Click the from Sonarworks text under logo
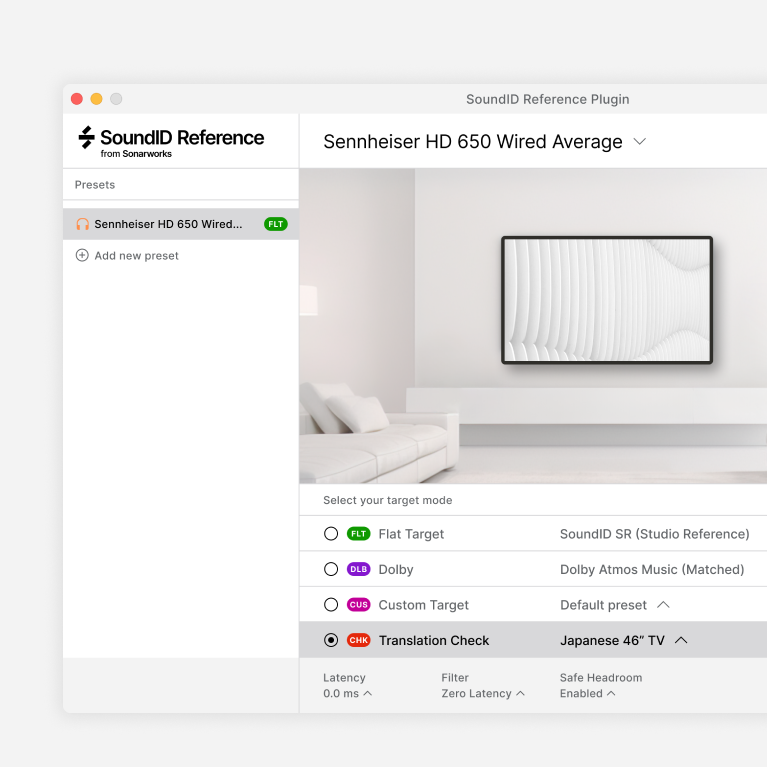Image resolution: width=767 pixels, height=767 pixels. point(136,154)
